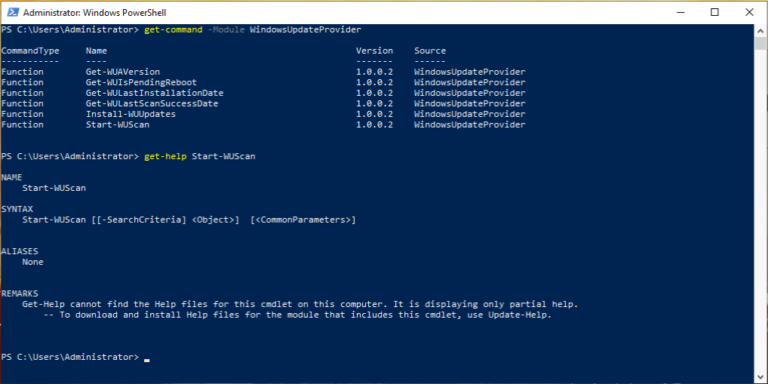Click the Install-WUUpdates function name

[x=130, y=114]
